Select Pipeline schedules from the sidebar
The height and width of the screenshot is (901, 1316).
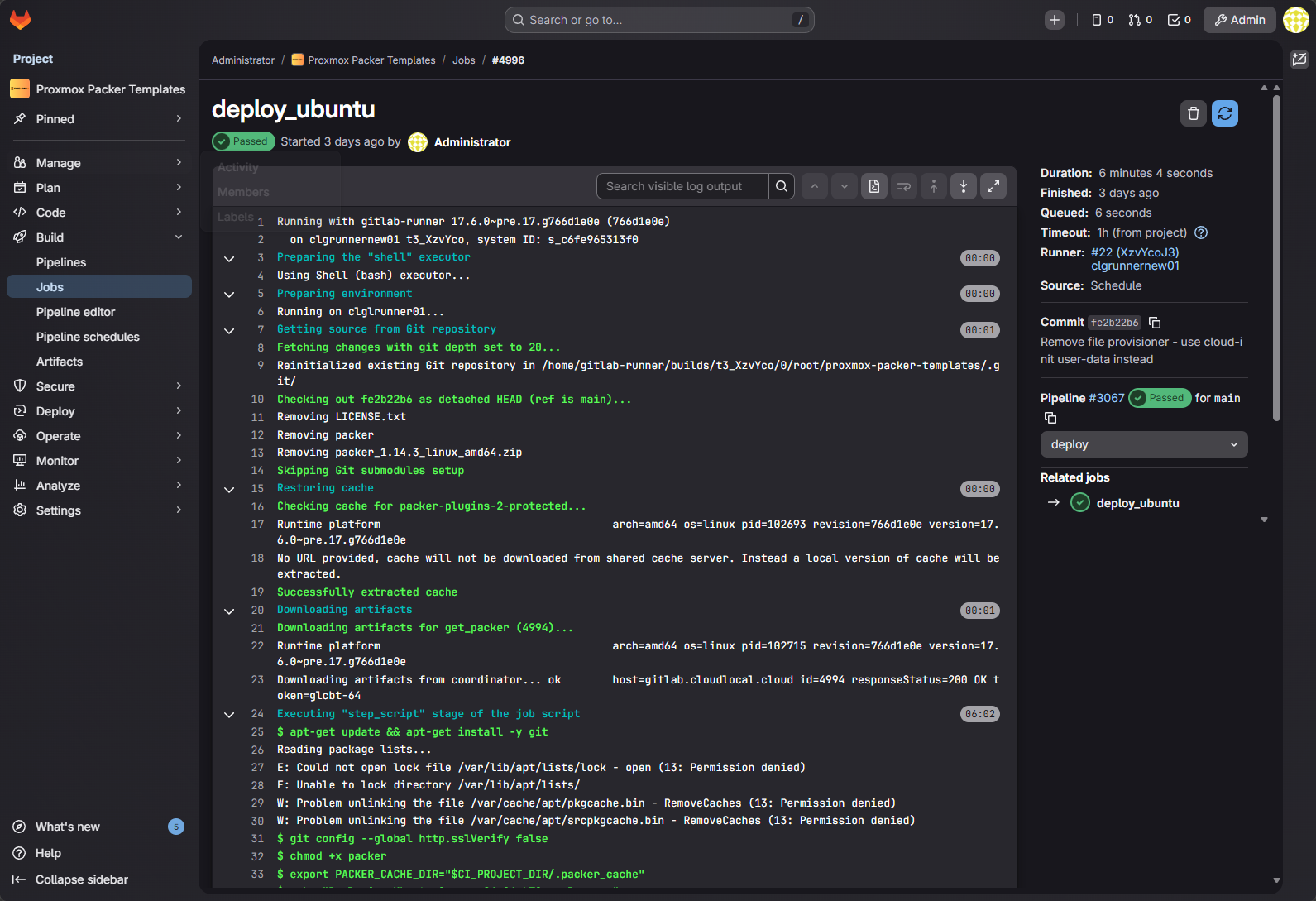point(88,337)
